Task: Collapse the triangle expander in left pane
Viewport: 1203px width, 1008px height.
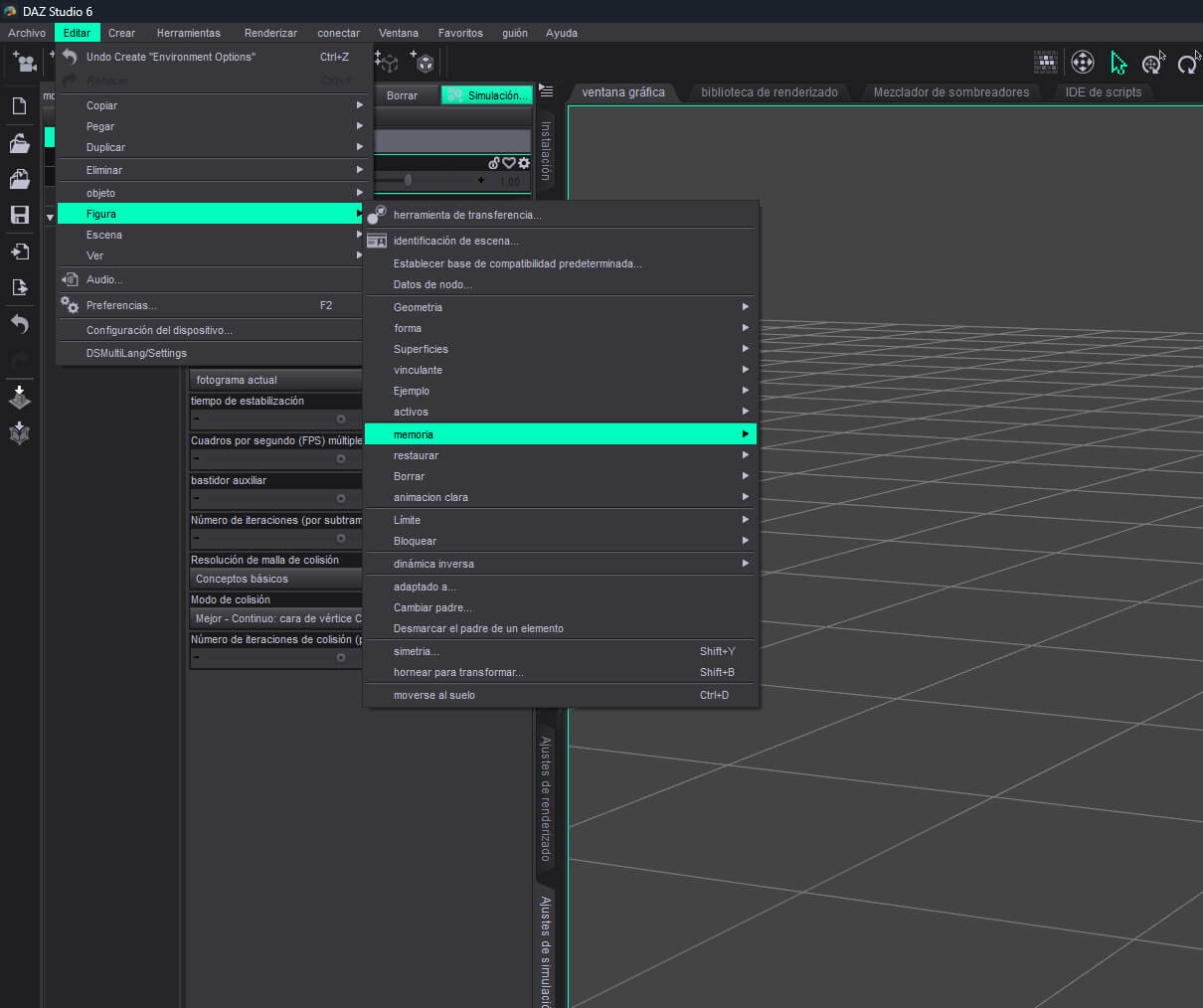Action: pos(50,218)
